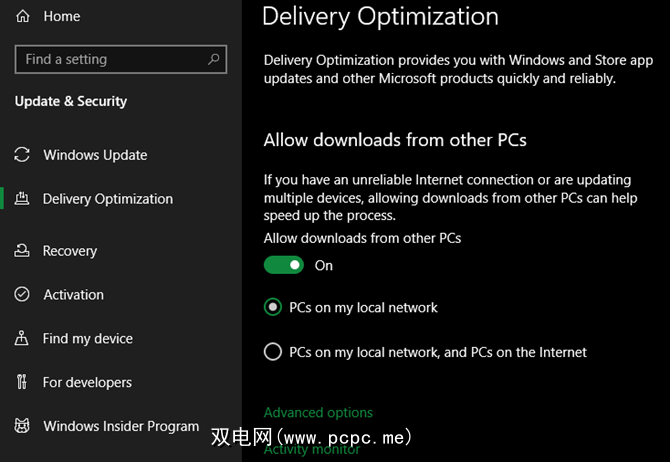Click the Activation checkmark icon
The image size is (670, 462).
tap(23, 295)
